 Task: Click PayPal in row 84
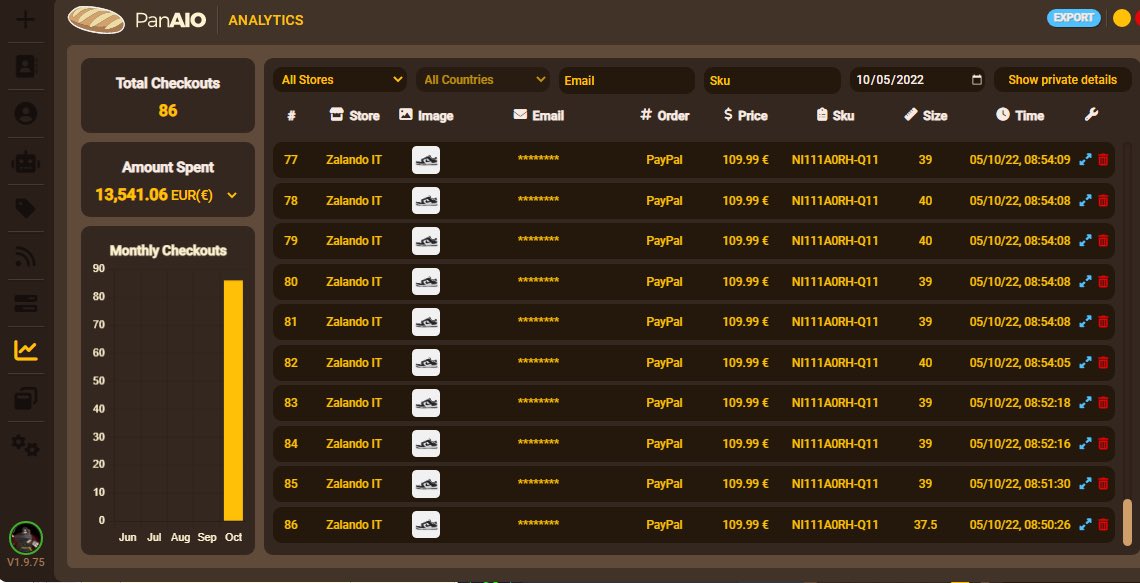[x=665, y=443]
